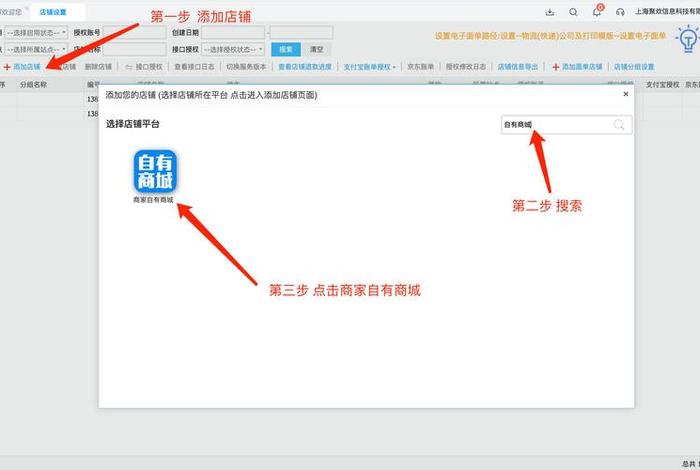Open the 支付宝账单授权 dropdown menu
This screenshot has height=470, width=700.
coord(369,67)
